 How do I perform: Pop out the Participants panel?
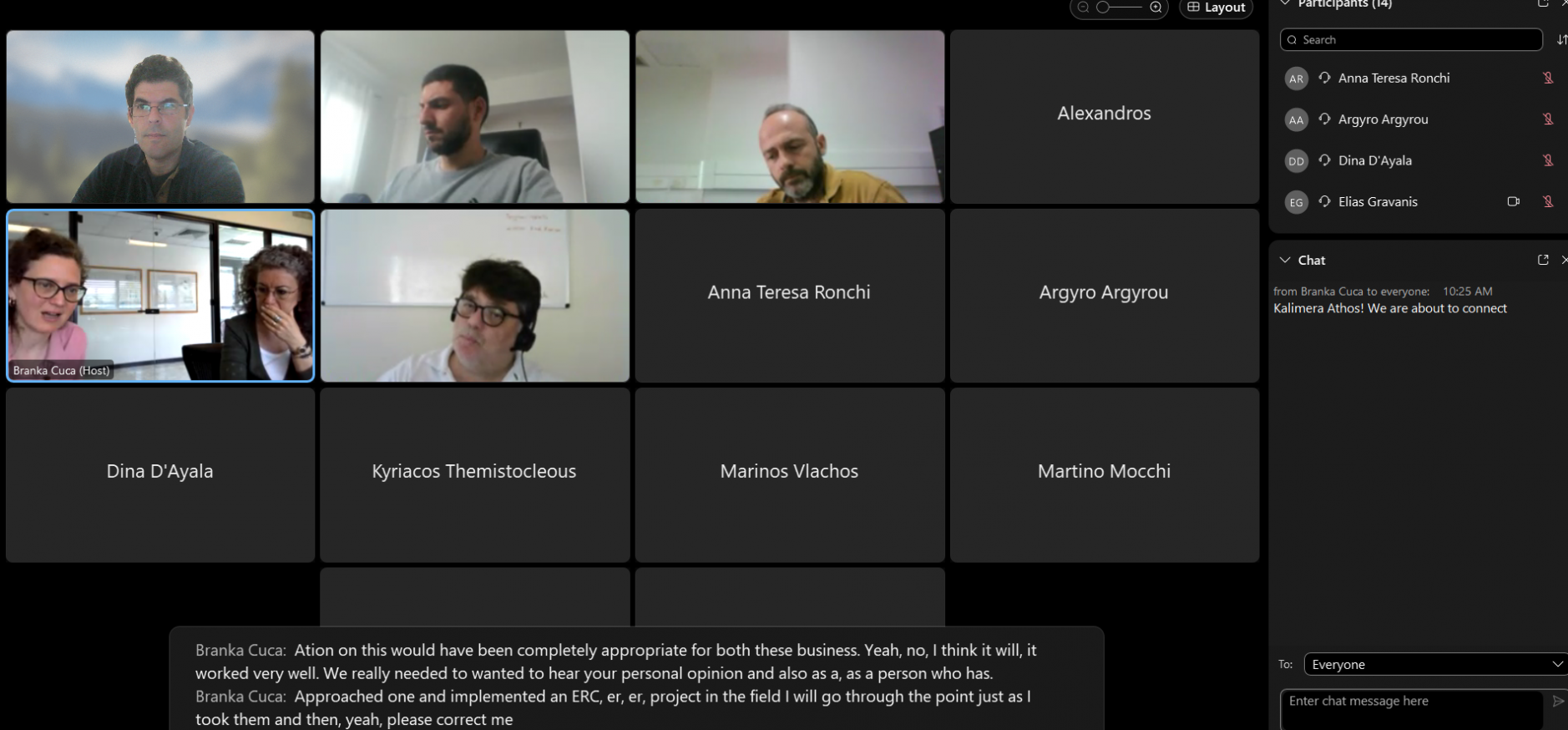[x=1543, y=3]
